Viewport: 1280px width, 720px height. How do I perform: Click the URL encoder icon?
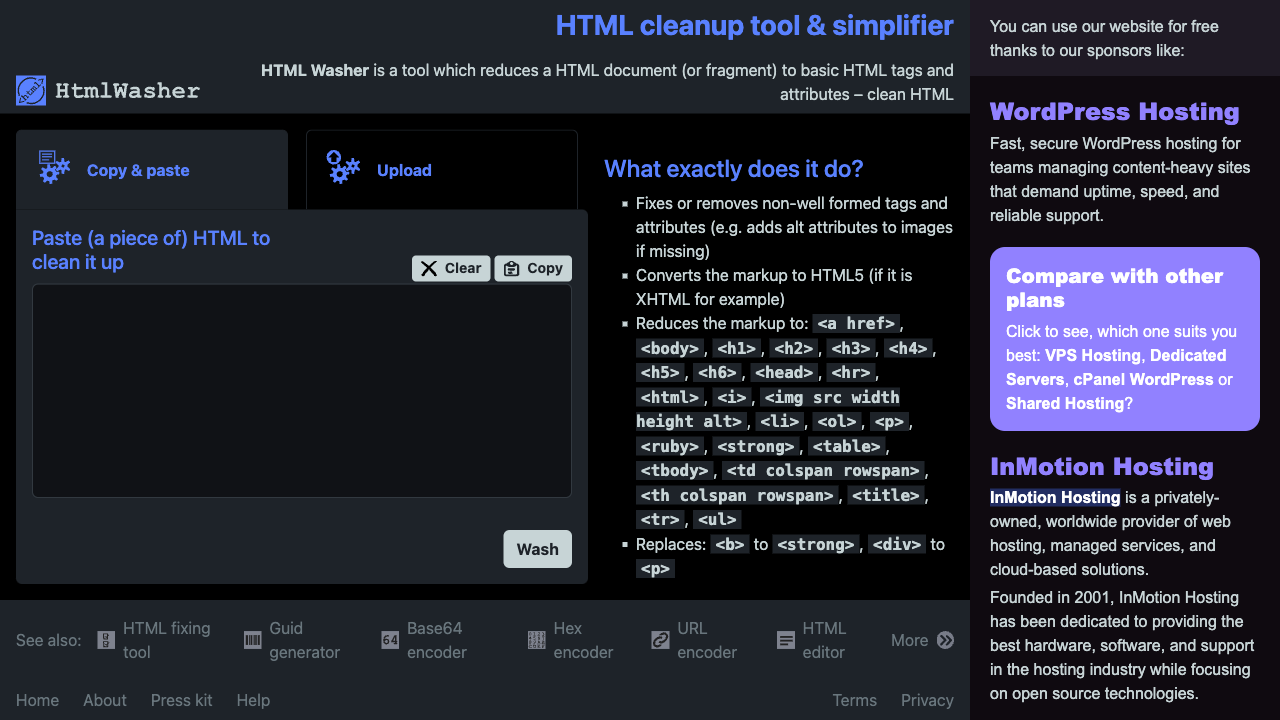click(x=660, y=640)
